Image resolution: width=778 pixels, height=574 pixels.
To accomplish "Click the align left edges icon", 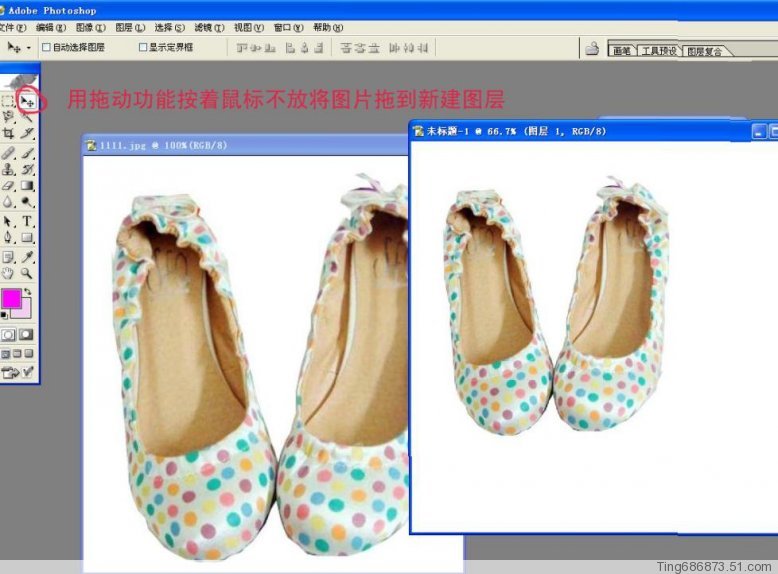I will tap(291, 48).
